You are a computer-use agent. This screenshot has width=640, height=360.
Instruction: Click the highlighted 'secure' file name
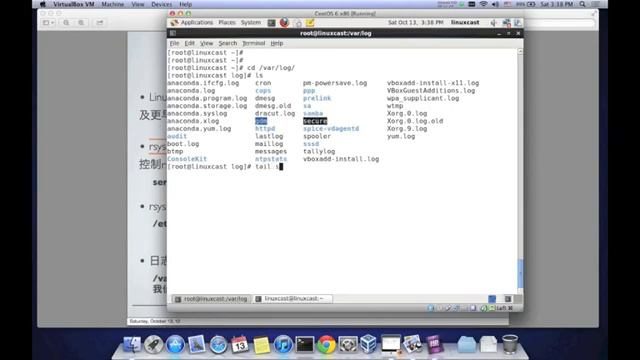point(315,121)
